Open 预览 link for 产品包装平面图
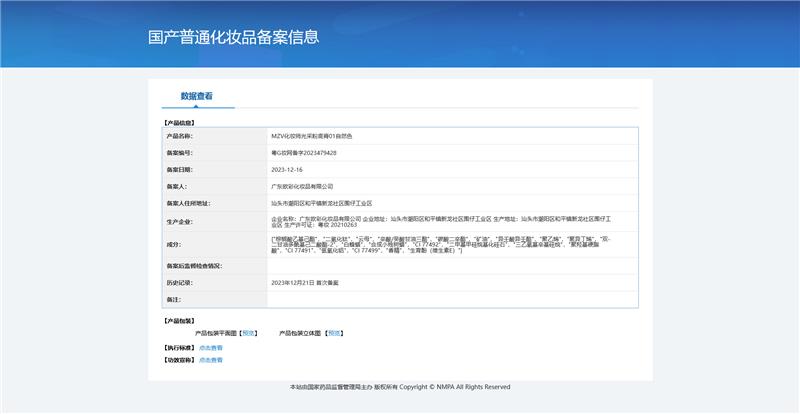Image resolution: width=800 pixels, height=414 pixels. pos(248,333)
